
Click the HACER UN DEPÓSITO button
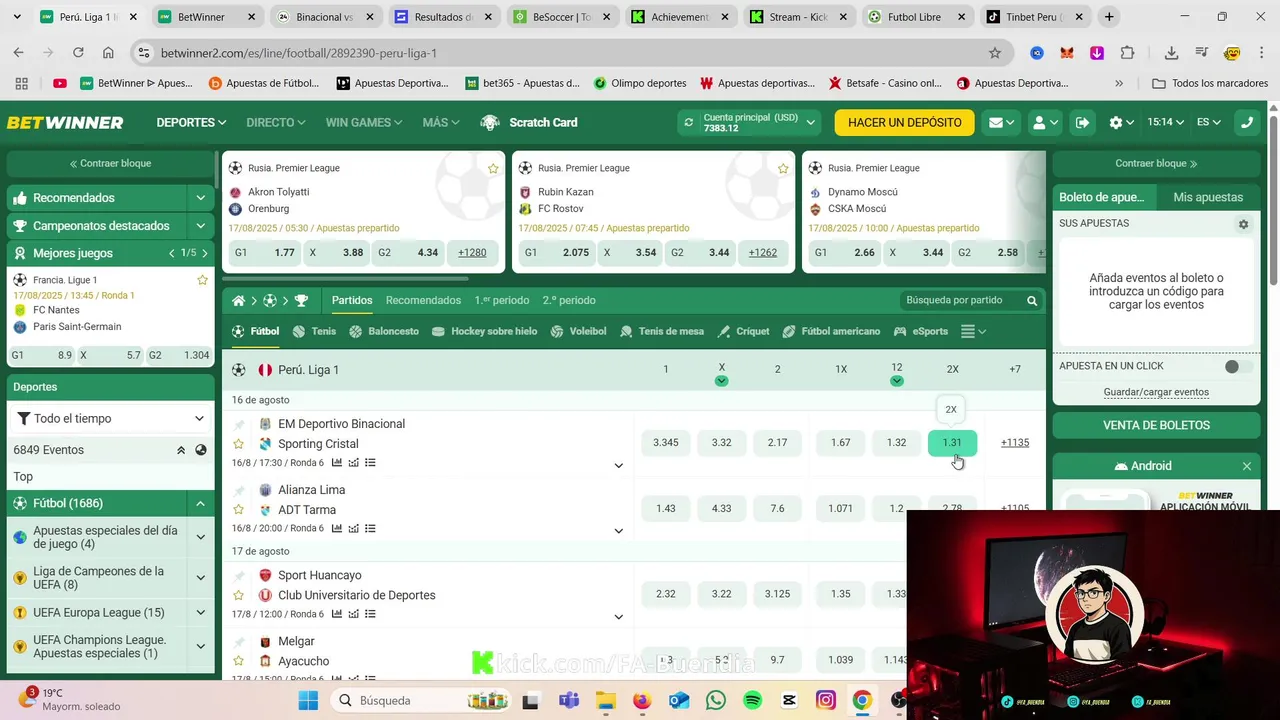click(x=904, y=122)
